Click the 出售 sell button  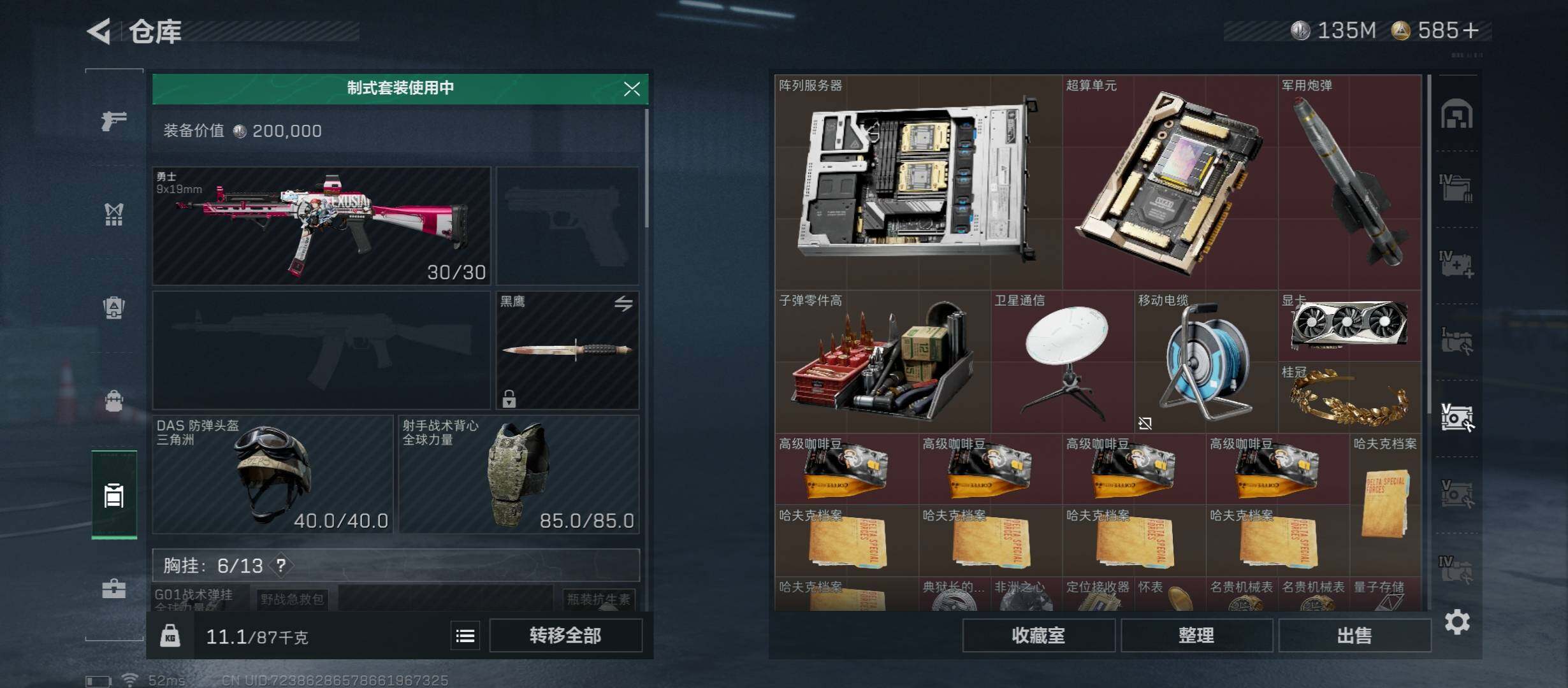pos(1354,636)
